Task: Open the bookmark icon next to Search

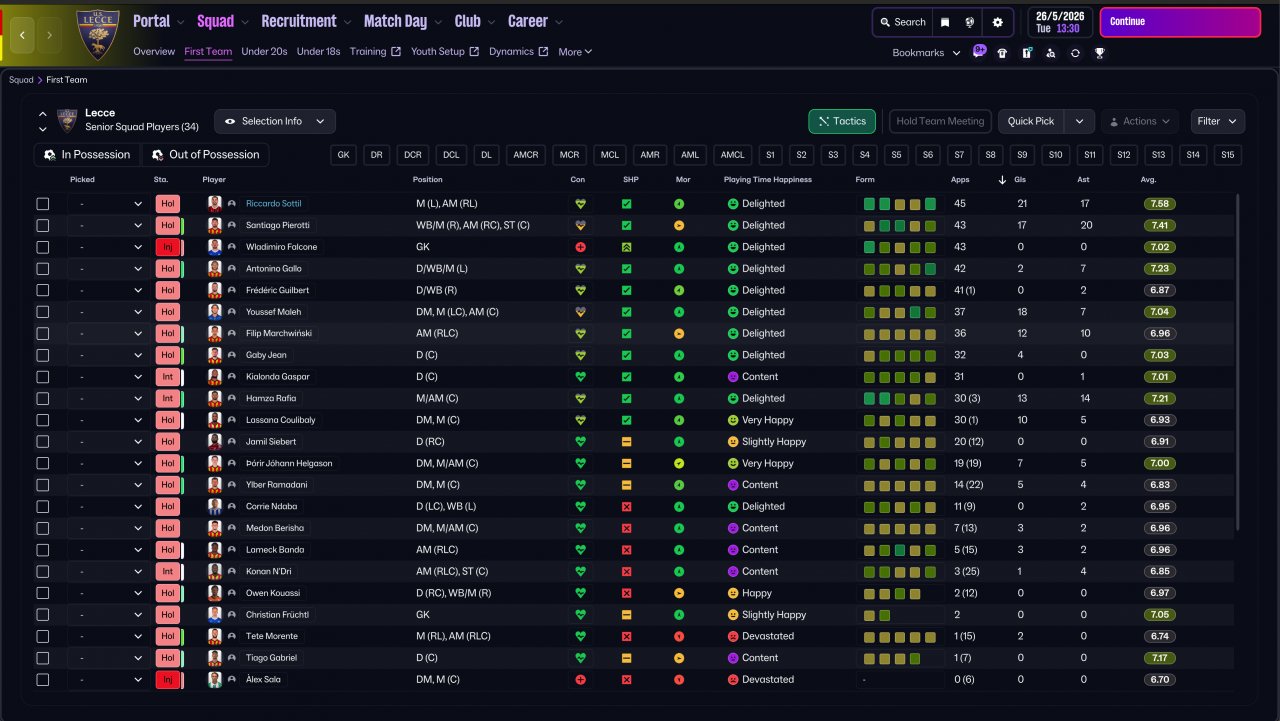Action: [945, 22]
